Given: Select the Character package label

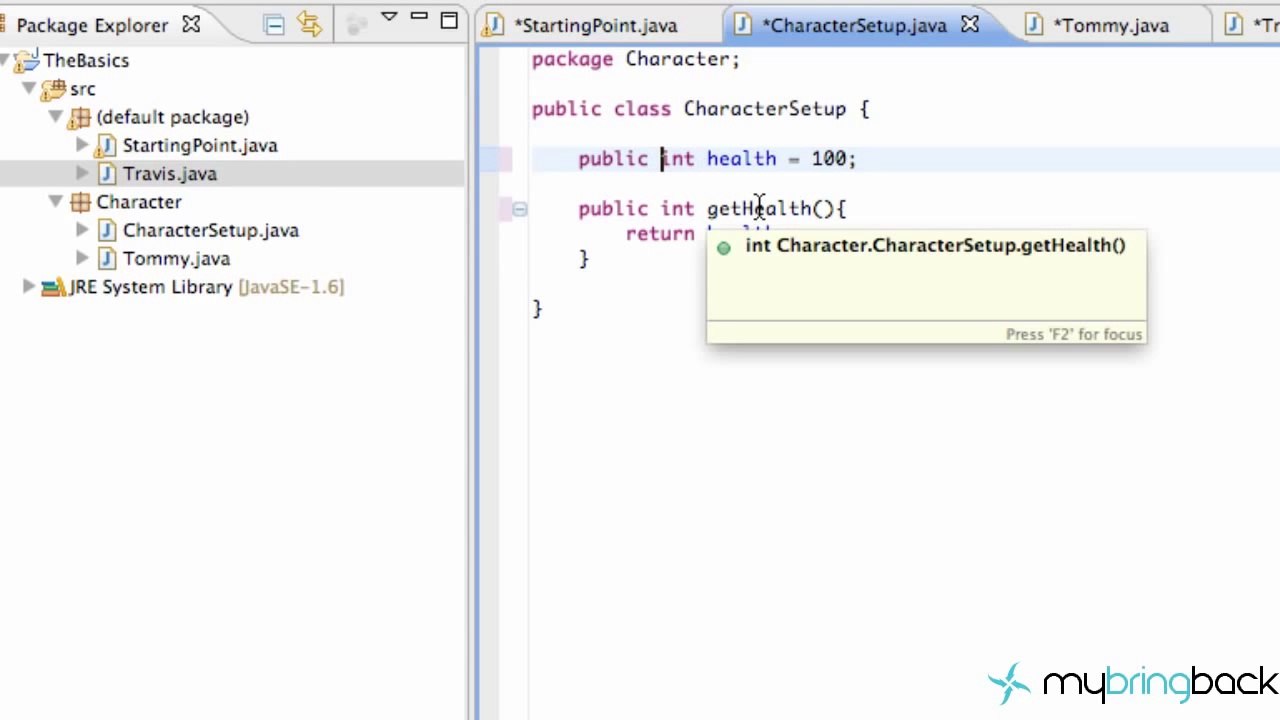Looking at the screenshot, I should coord(139,202).
